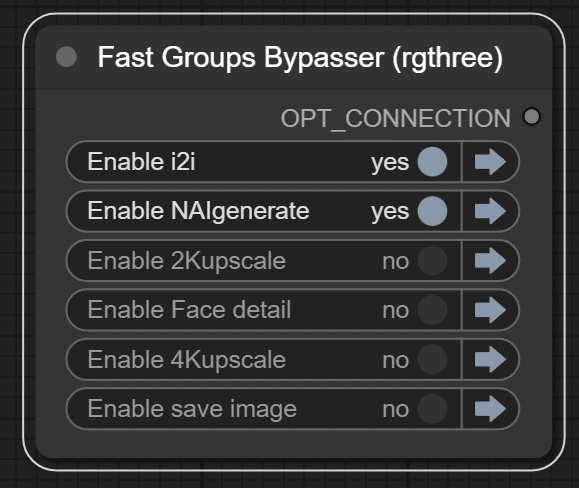Screen dimensions: 579x488
Task: Jump to 2Kupscale group with arrow icon
Action: (490, 261)
